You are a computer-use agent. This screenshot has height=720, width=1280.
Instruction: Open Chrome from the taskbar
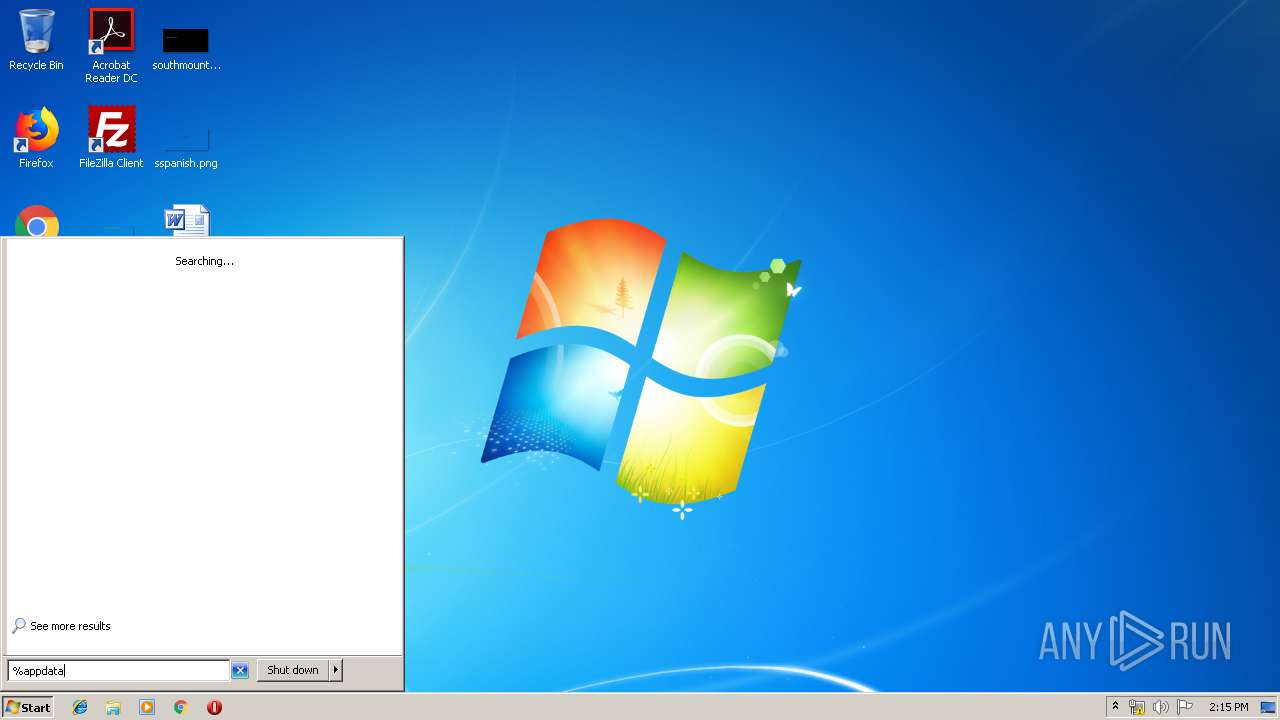coord(181,707)
